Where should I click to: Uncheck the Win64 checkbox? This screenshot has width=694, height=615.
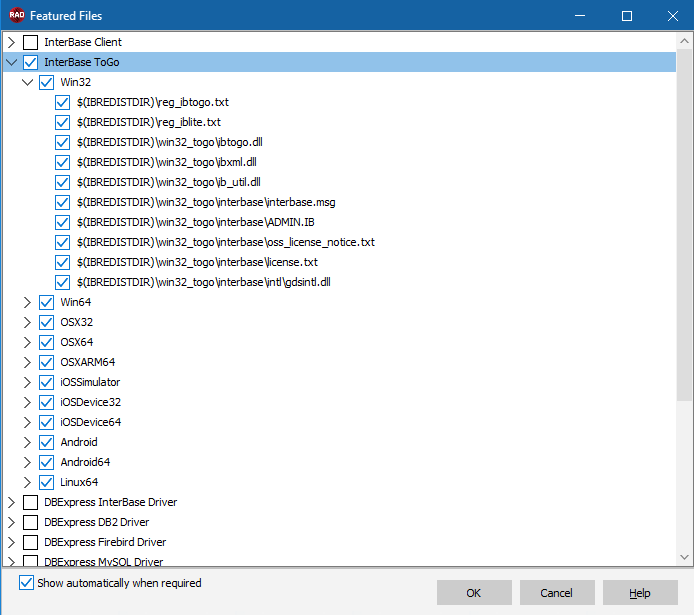46,302
